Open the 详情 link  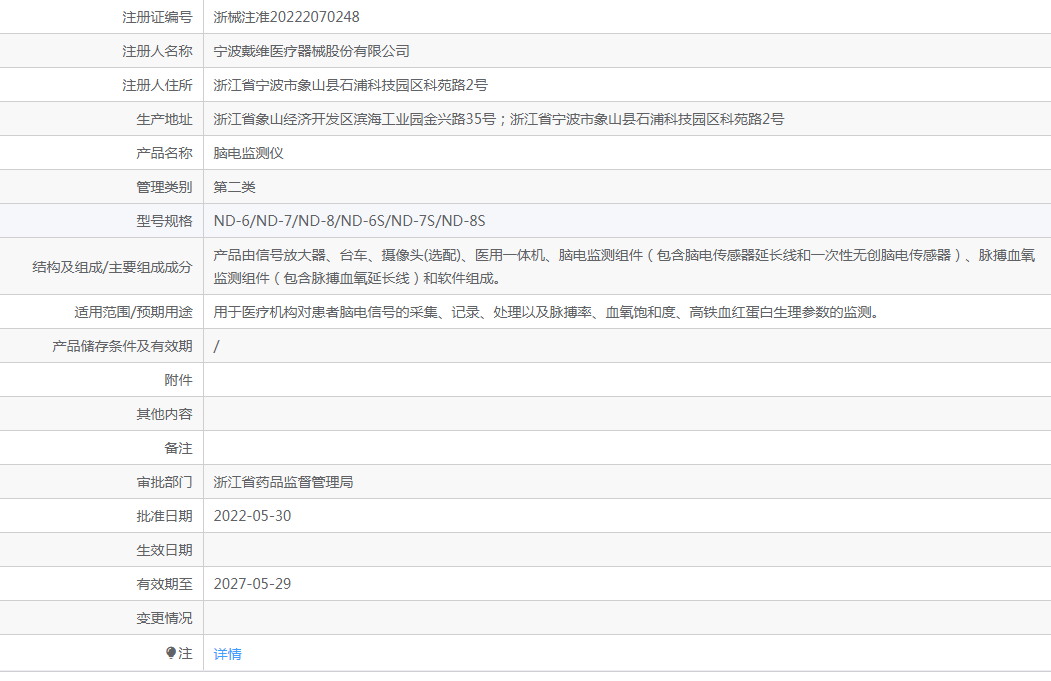[227, 654]
